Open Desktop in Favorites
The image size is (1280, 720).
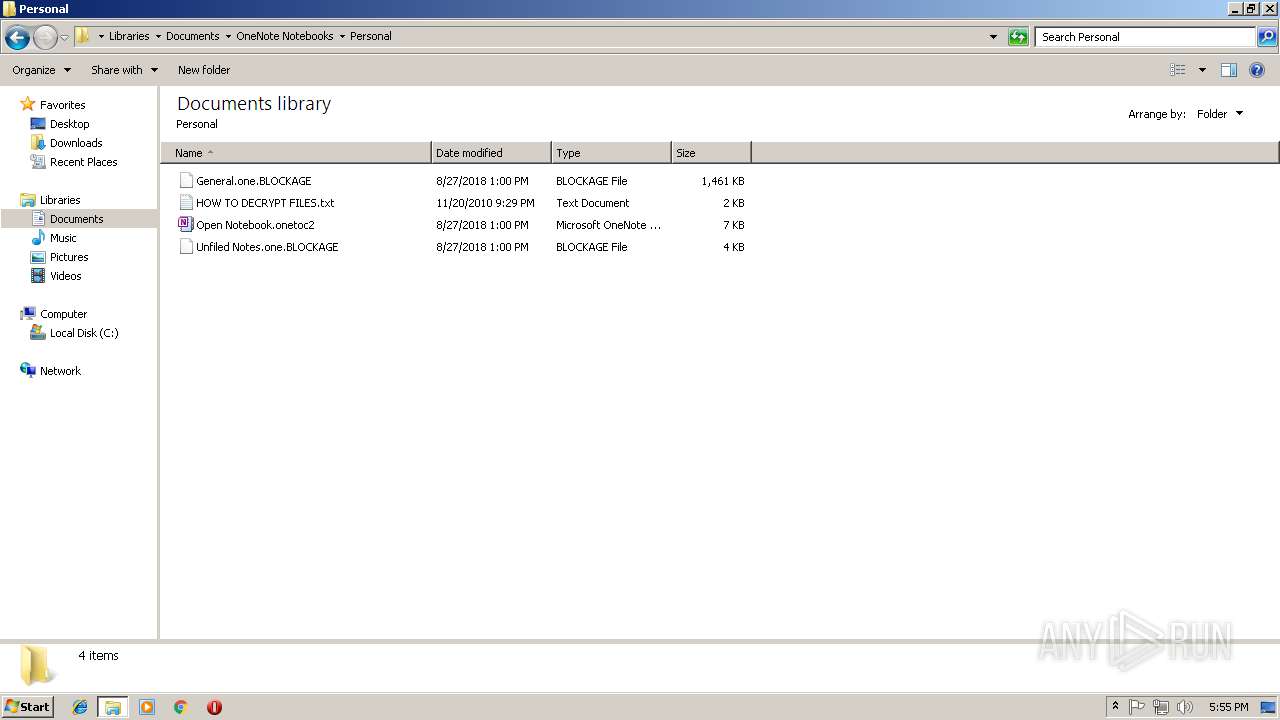69,124
